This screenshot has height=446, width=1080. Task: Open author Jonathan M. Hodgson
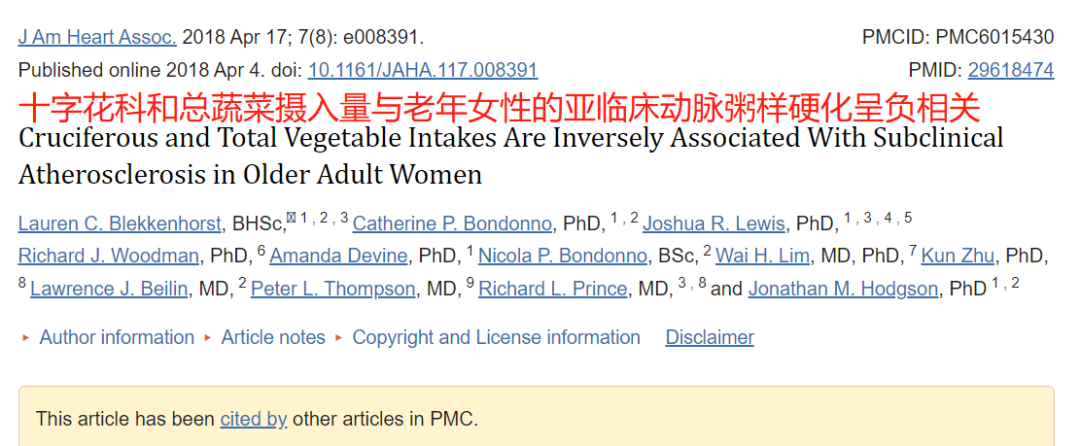843,288
